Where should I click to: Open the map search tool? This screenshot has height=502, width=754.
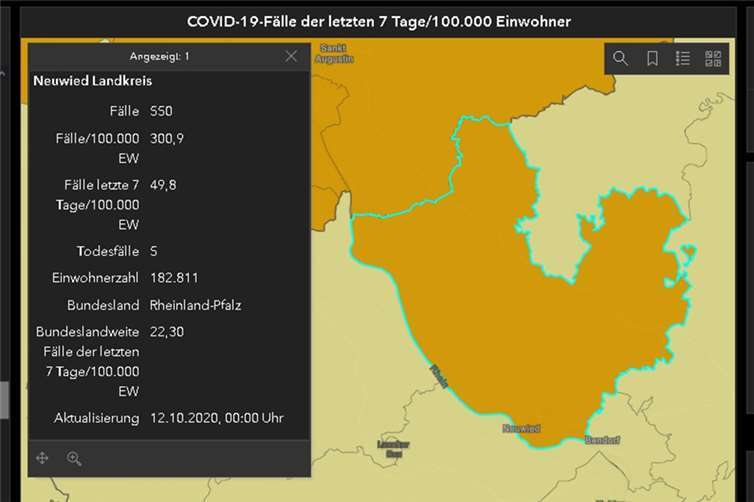(x=620, y=59)
